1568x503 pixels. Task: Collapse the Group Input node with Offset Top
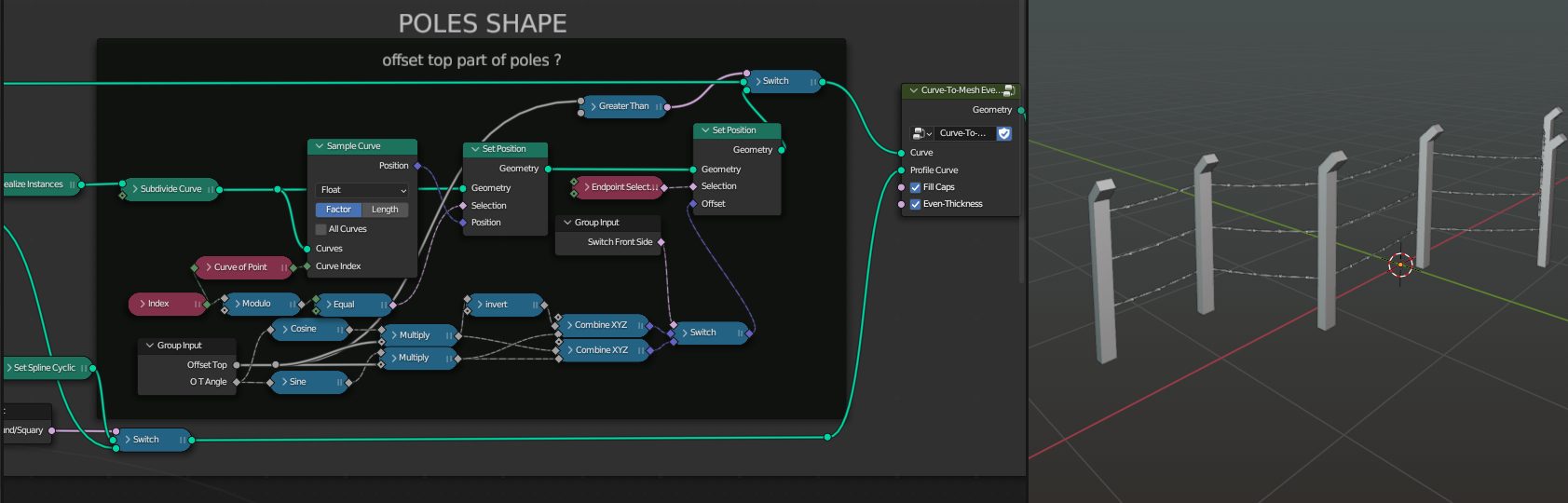point(150,346)
